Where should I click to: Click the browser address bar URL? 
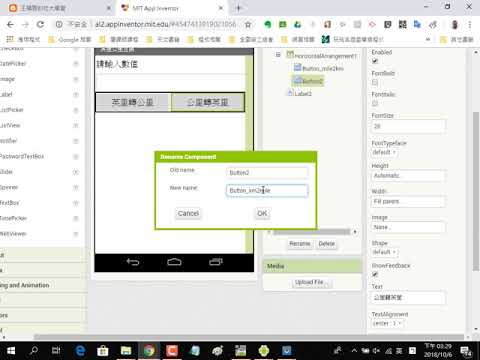click(166, 24)
